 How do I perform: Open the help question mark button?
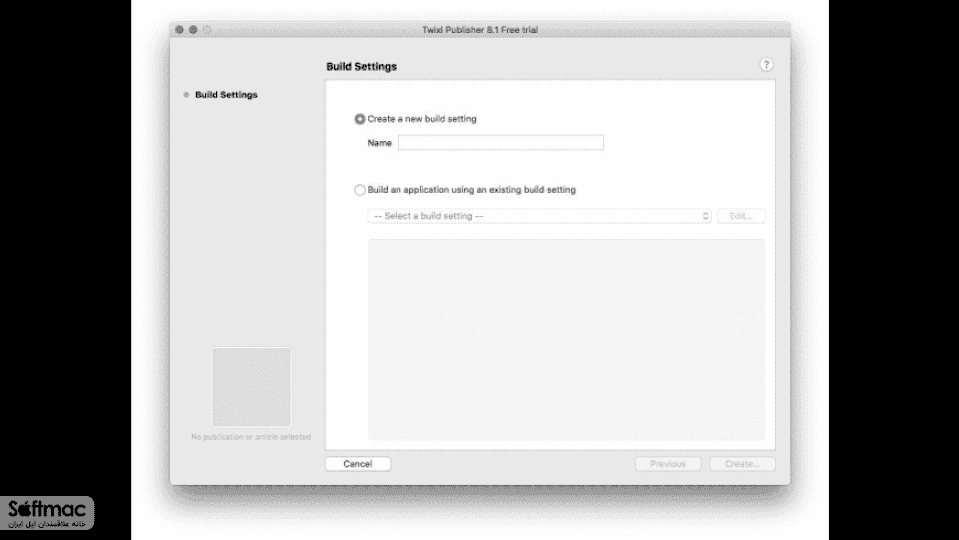click(x=766, y=65)
